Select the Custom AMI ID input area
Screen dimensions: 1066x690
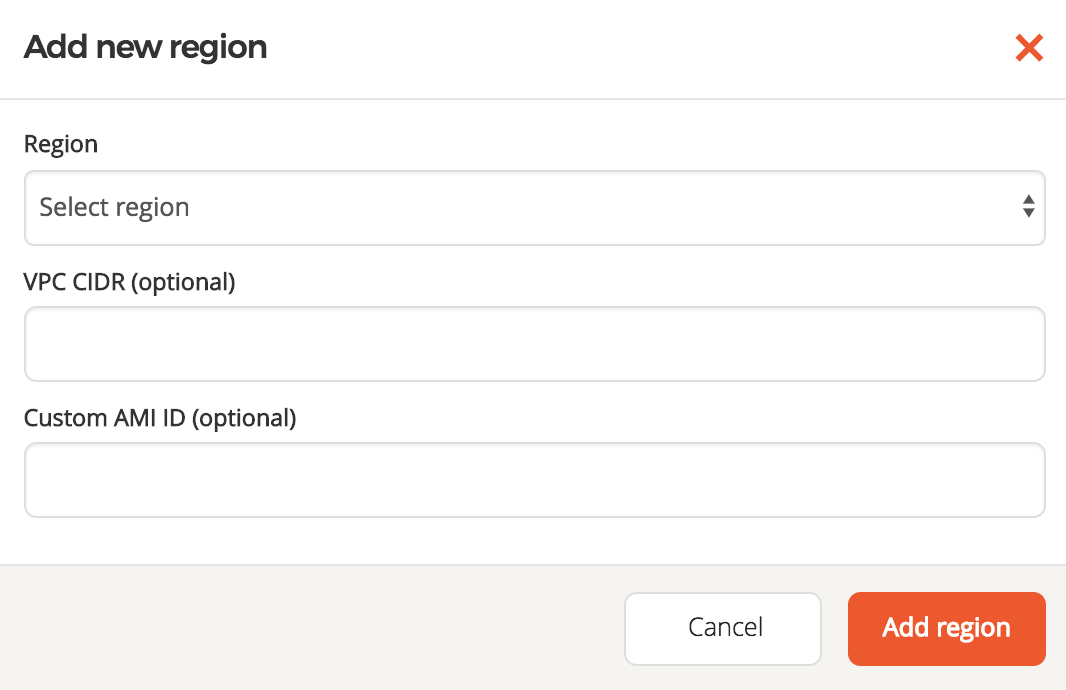click(x=533, y=479)
